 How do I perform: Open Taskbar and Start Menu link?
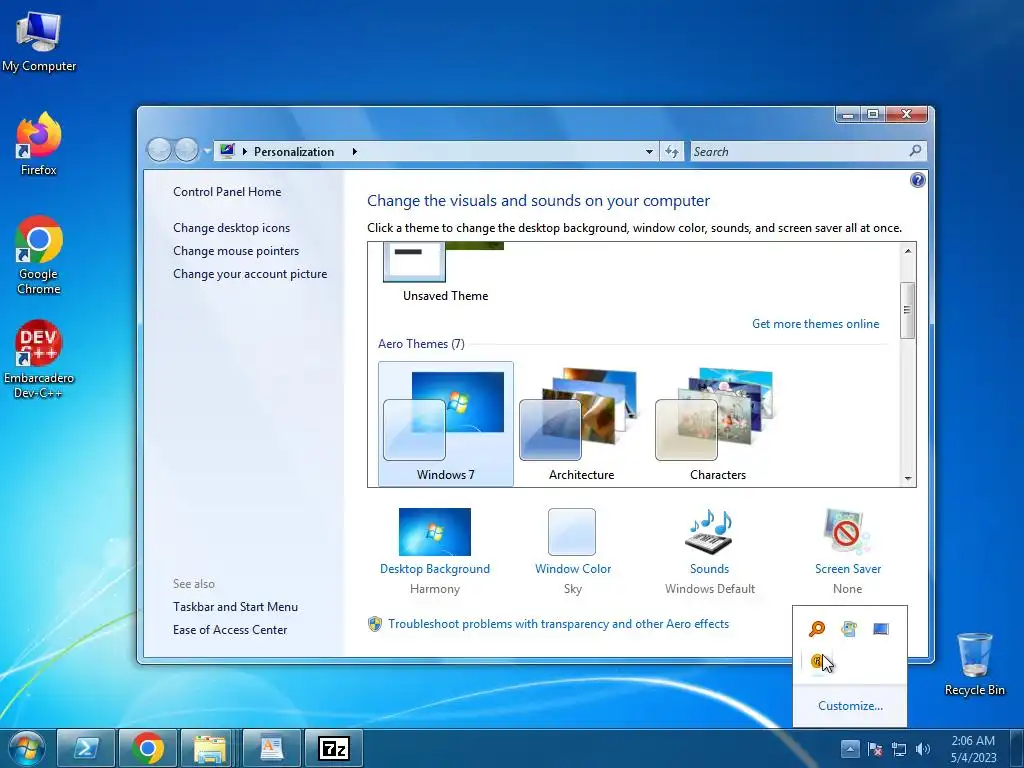(235, 607)
